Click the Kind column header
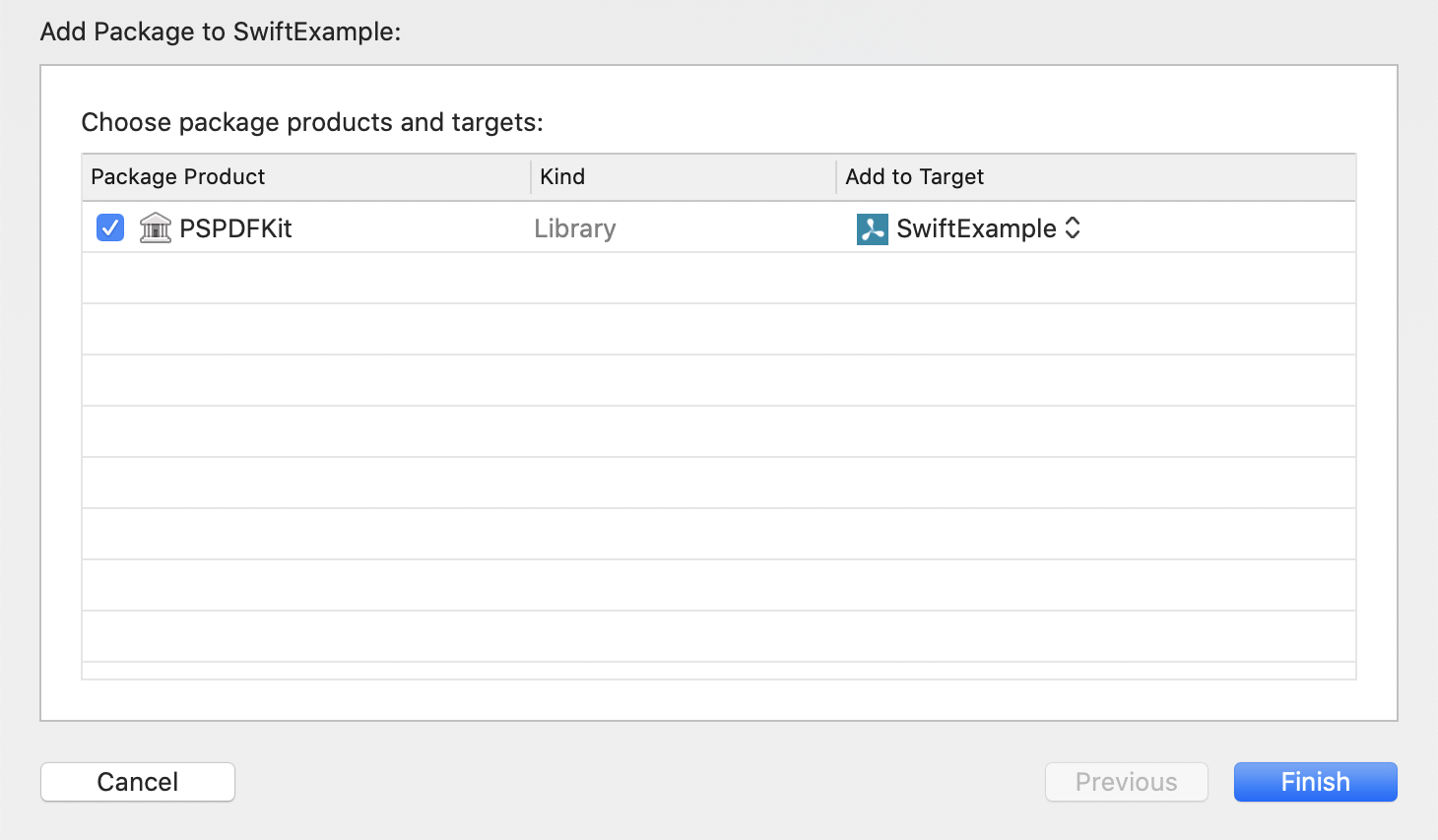 (562, 176)
